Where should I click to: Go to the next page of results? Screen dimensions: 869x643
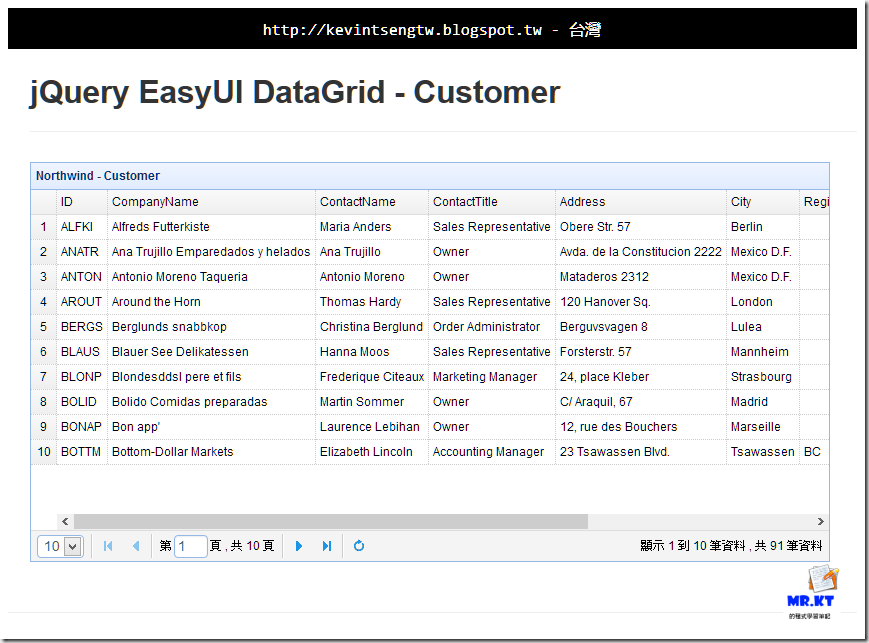click(299, 546)
